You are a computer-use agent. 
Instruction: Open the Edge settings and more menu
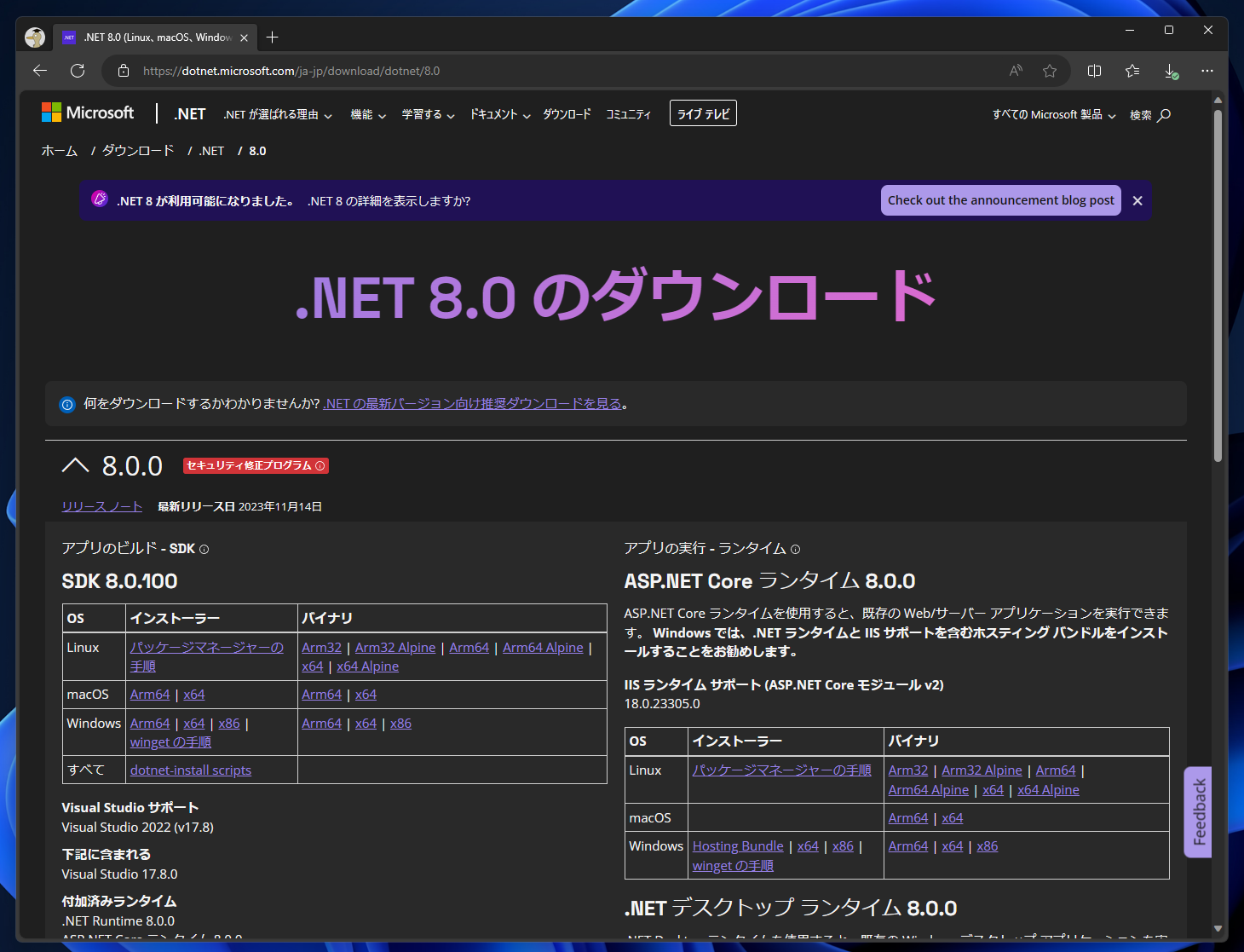1207,71
